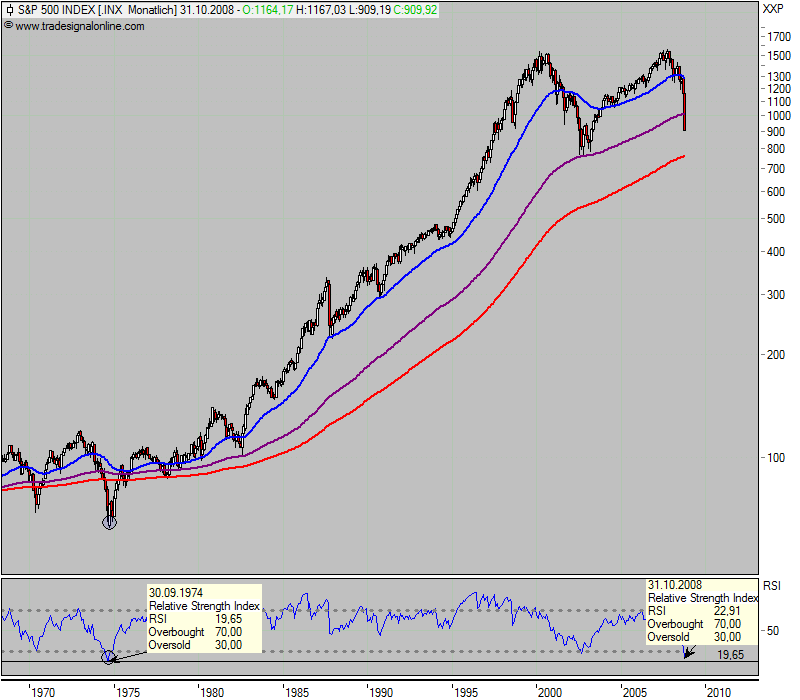800x700 pixels.
Task: Click the year 2000 market peak candles
Action: pyautogui.click(x=542, y=61)
